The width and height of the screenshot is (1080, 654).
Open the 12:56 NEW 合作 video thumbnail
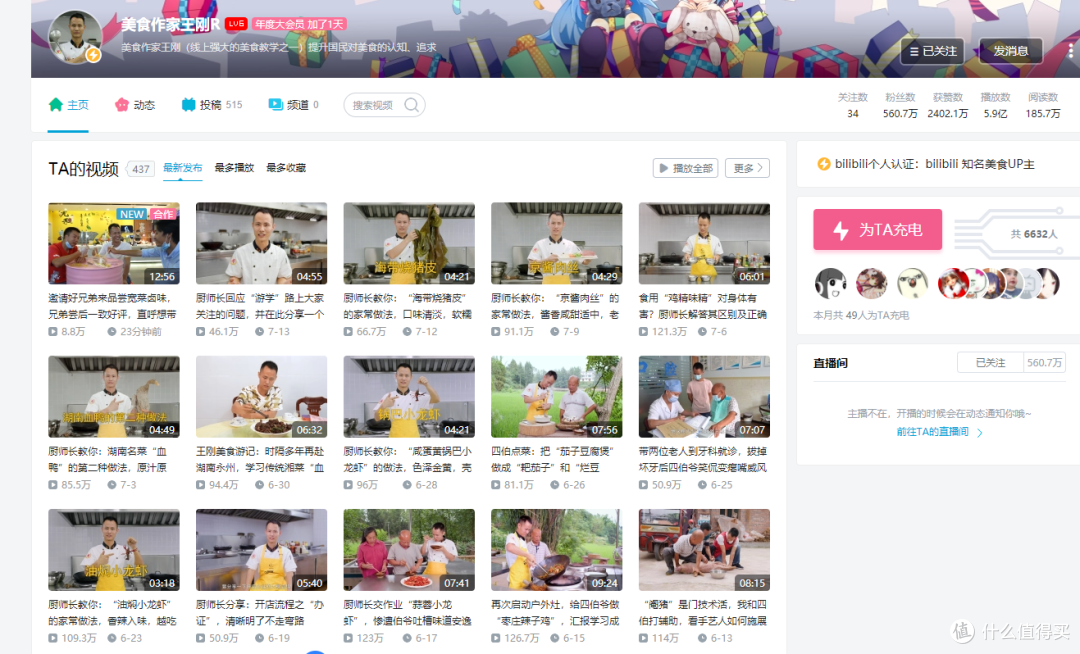114,243
